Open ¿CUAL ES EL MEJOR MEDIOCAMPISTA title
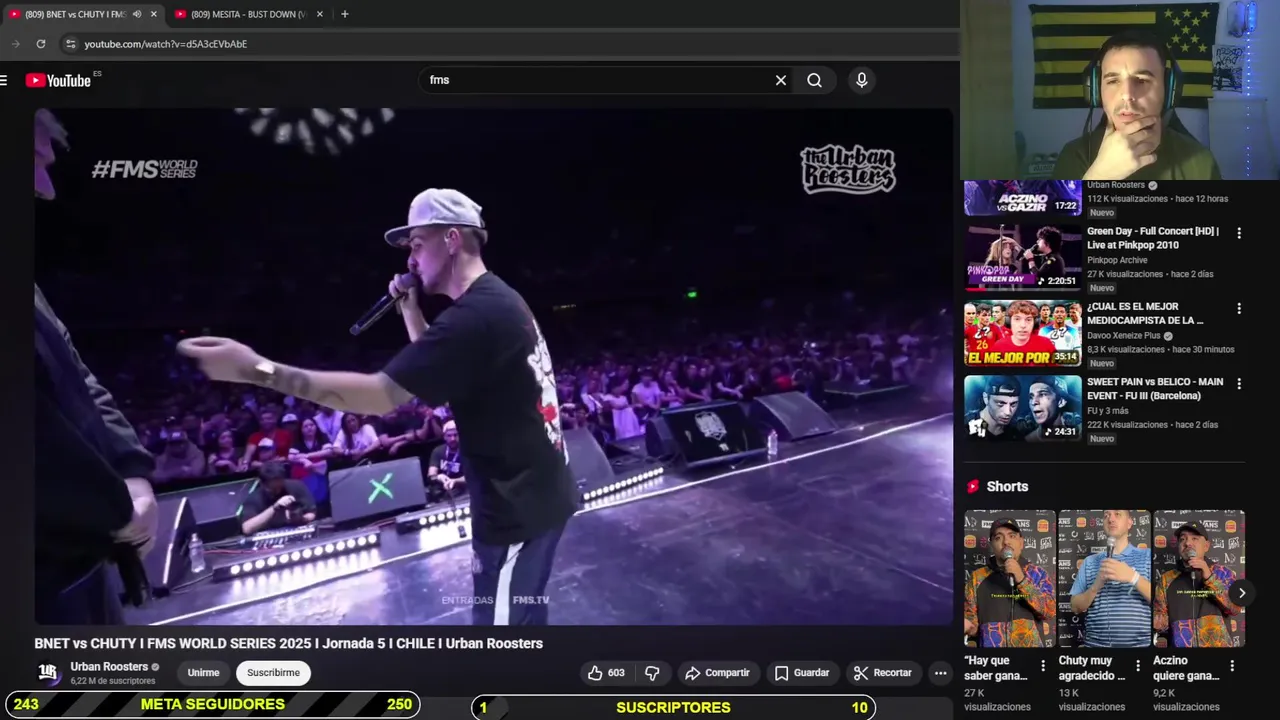 [x=1146, y=313]
